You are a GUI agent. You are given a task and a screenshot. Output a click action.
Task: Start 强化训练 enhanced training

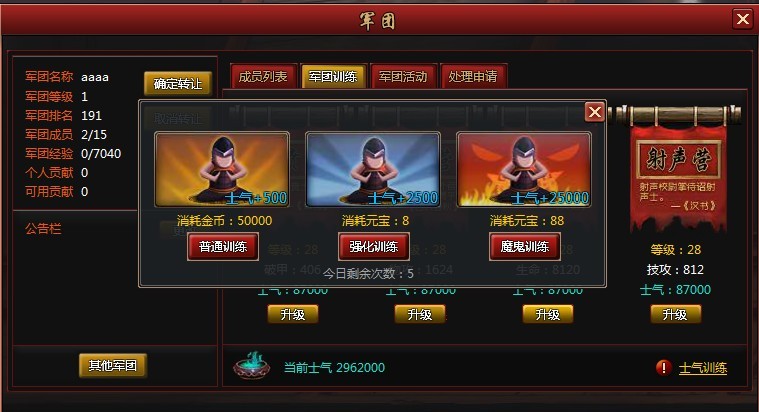coord(374,246)
